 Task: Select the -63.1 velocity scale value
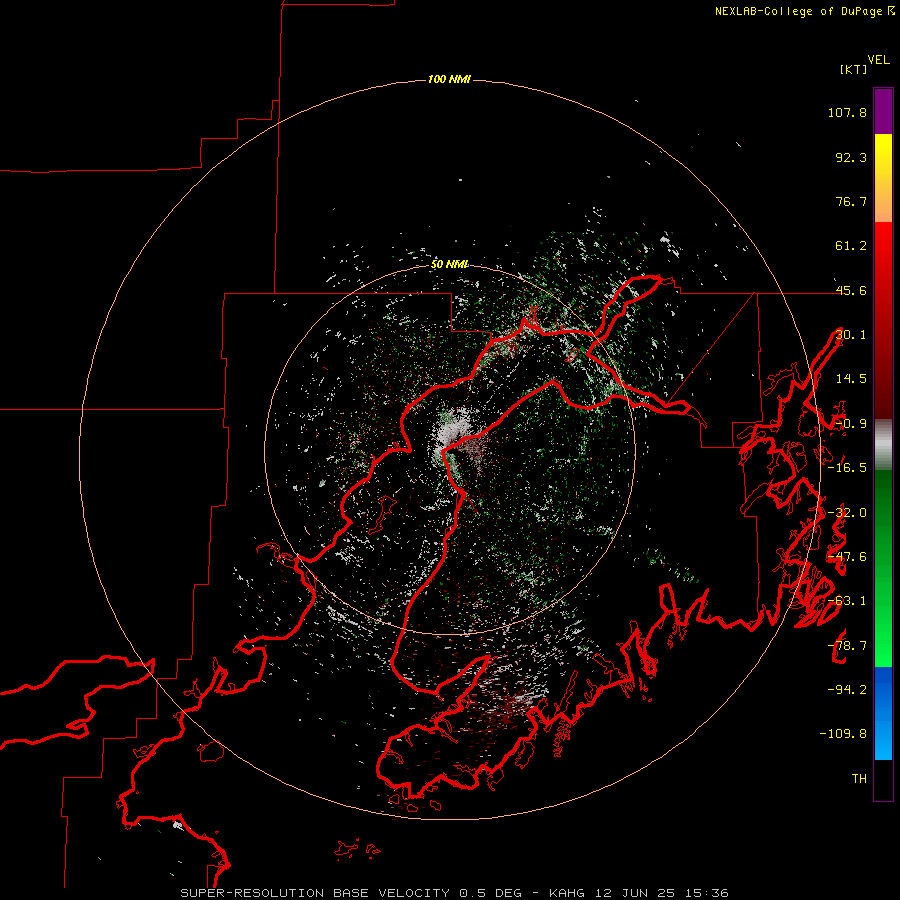(x=847, y=601)
